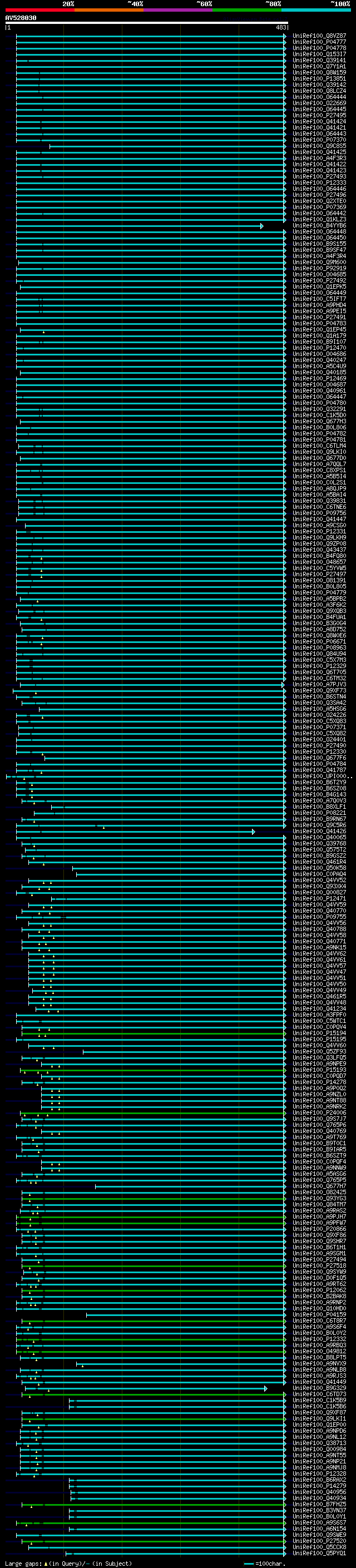Screen dimensions: 356x1568
Task: Select the AV528030 query label
Action: 21,18
